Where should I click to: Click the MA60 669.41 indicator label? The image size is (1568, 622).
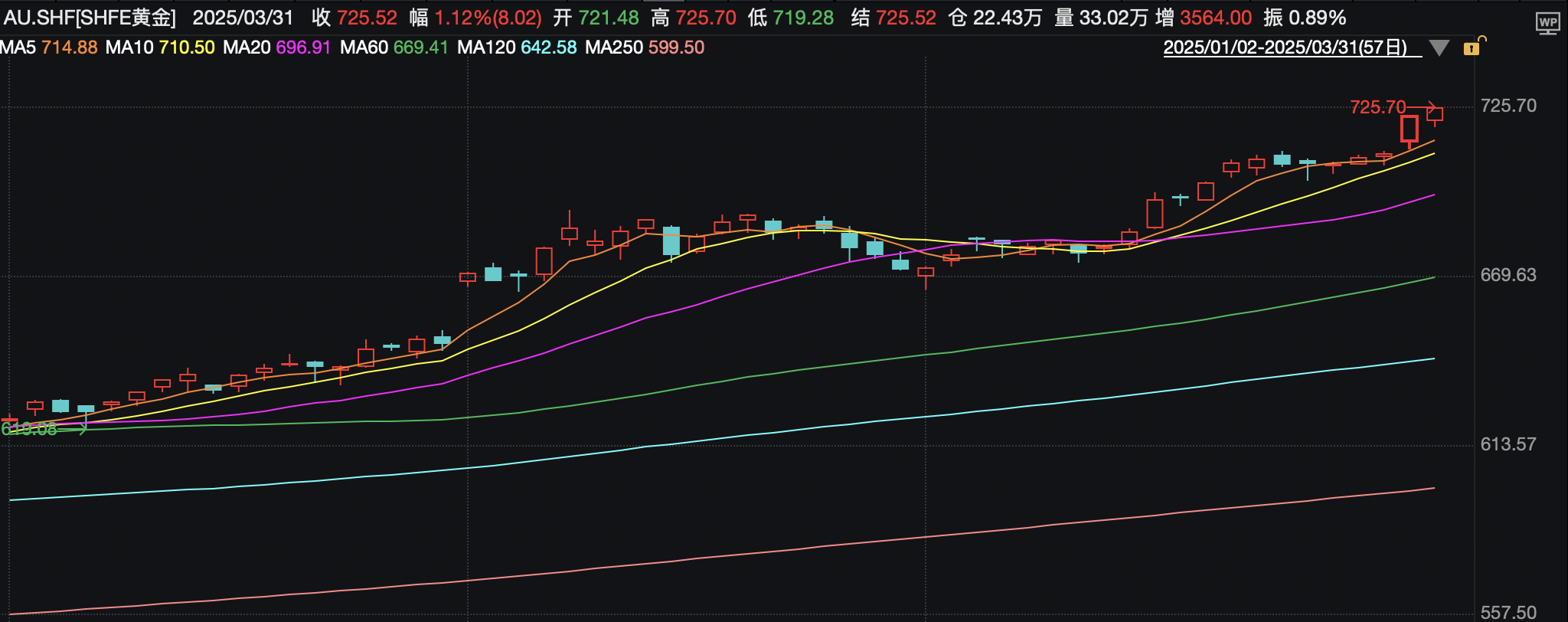(x=394, y=47)
